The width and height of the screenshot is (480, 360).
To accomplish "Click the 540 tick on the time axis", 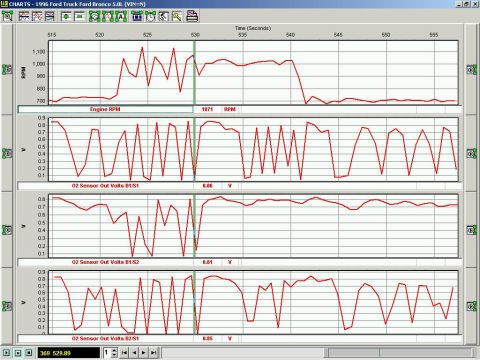I will click(290, 35).
